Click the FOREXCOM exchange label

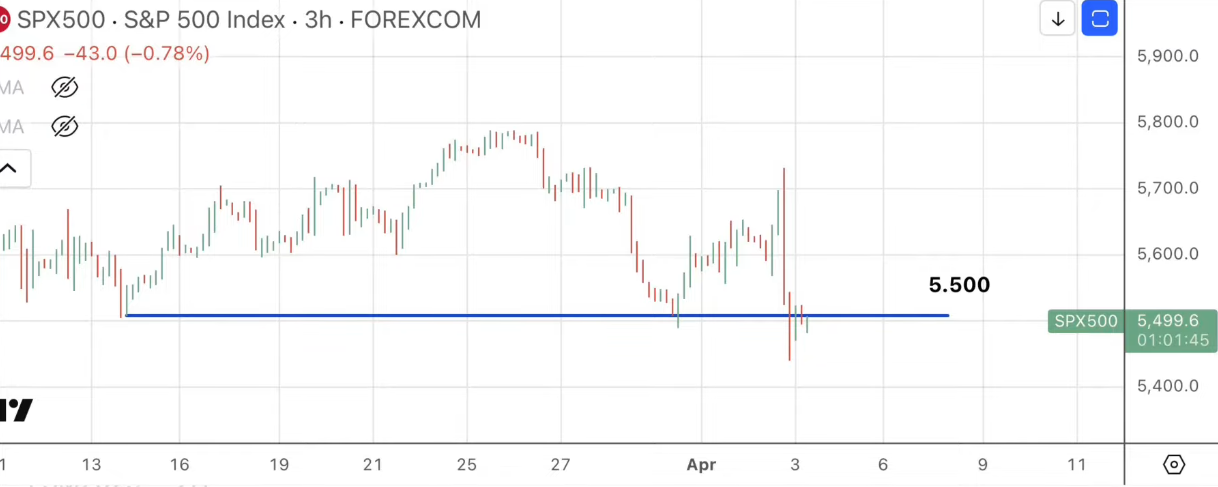415,20
